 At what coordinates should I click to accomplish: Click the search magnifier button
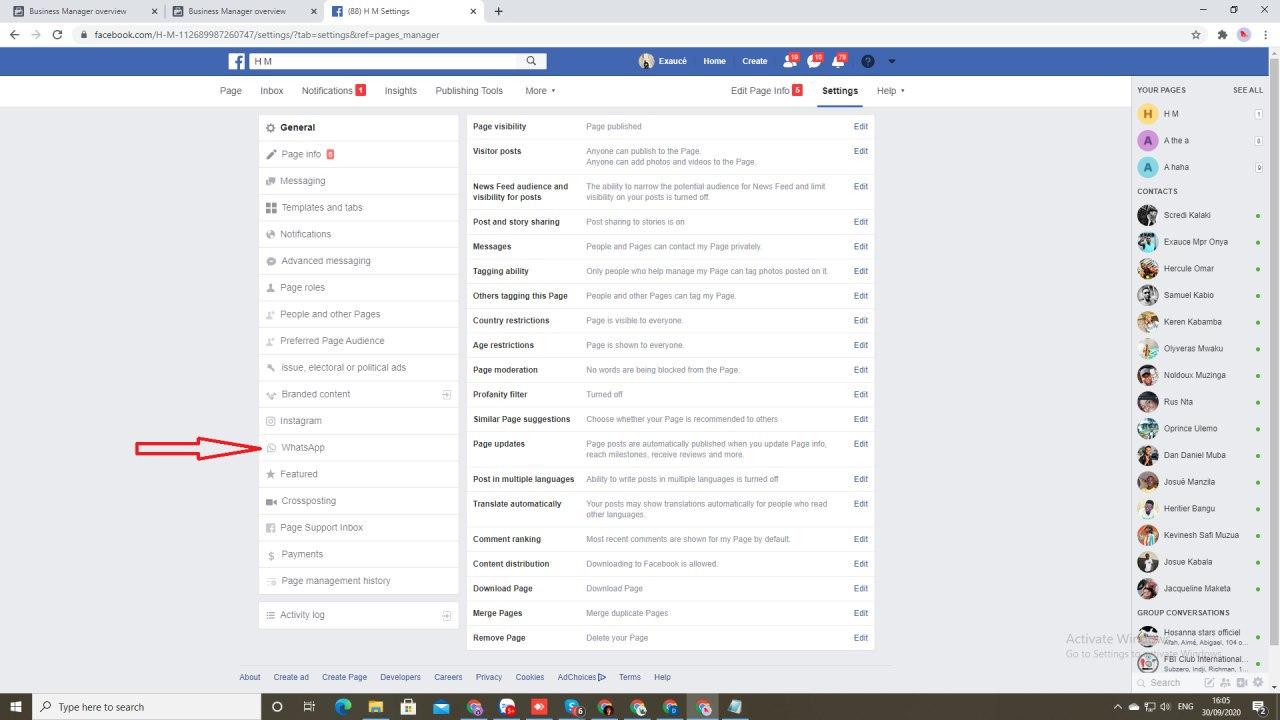(x=532, y=61)
